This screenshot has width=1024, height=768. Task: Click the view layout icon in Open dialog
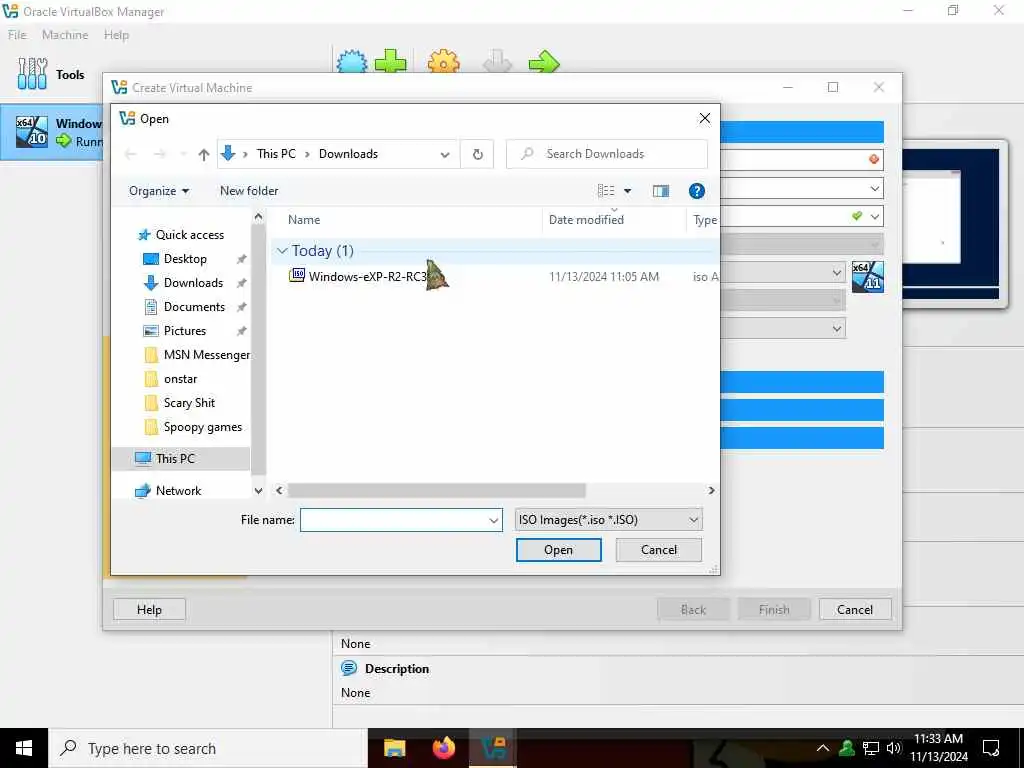tap(606, 191)
